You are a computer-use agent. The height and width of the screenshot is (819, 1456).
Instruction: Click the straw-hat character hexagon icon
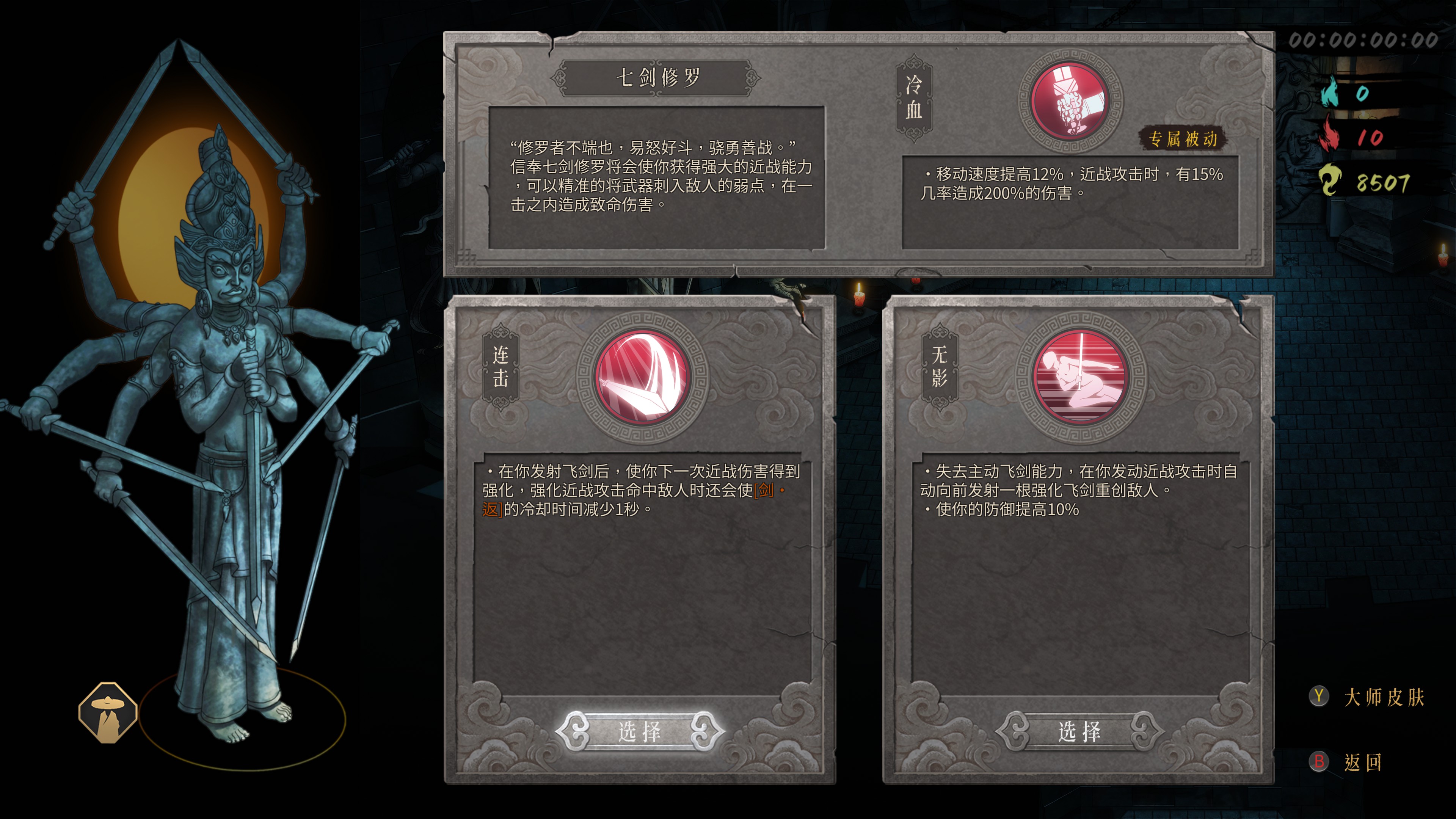108,713
